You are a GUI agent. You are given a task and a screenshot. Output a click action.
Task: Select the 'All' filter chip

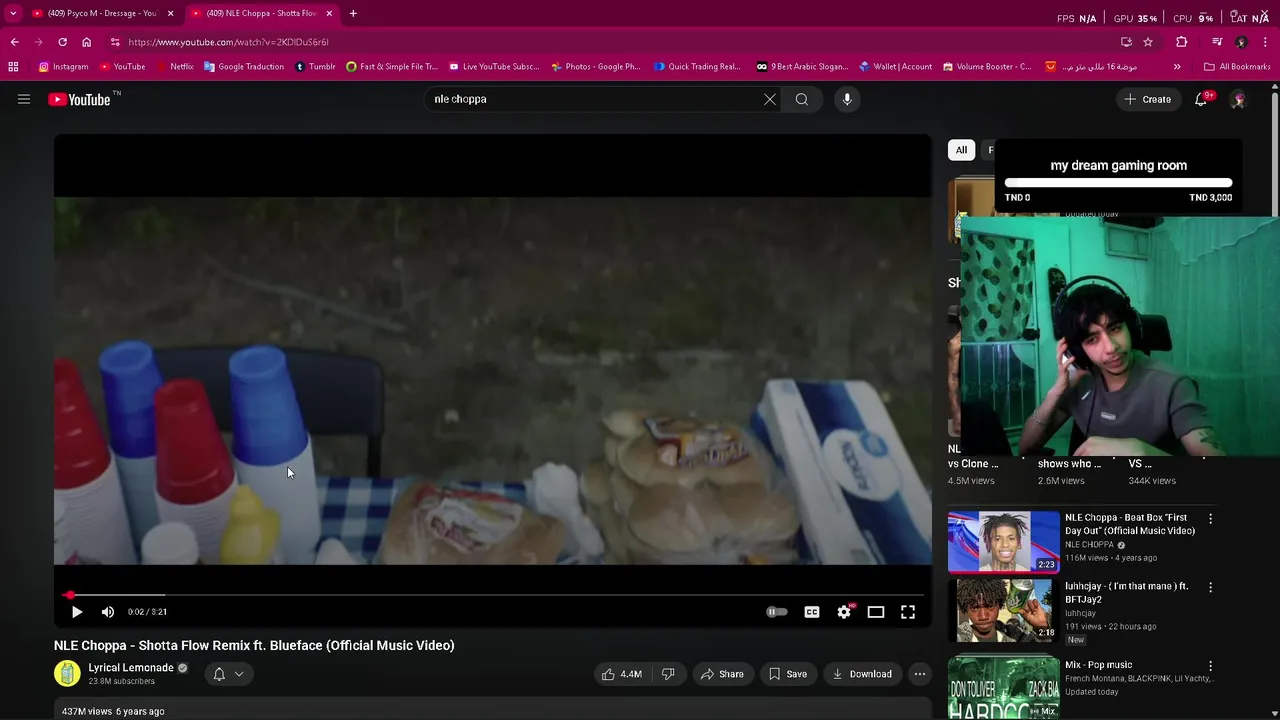click(961, 150)
